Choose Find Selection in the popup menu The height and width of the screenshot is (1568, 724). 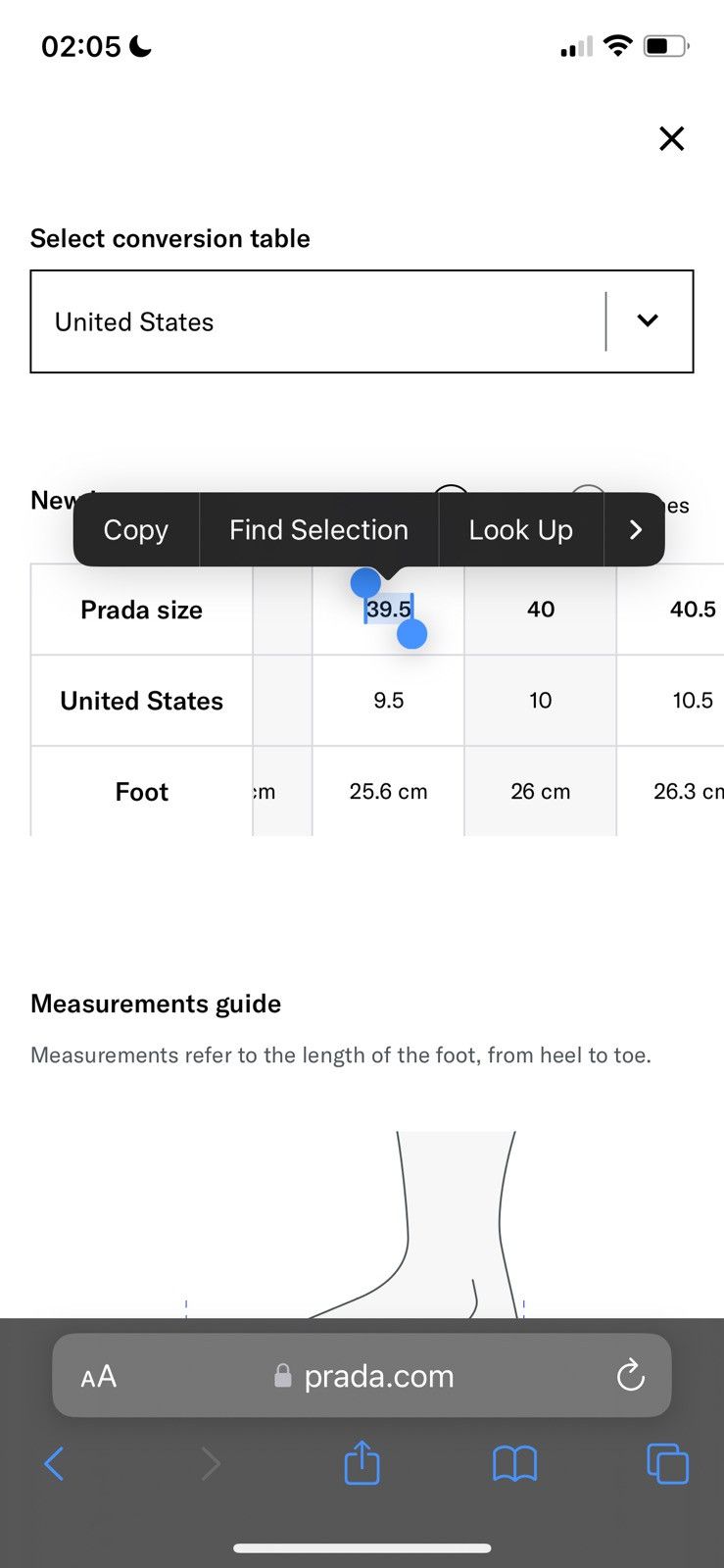click(x=318, y=529)
